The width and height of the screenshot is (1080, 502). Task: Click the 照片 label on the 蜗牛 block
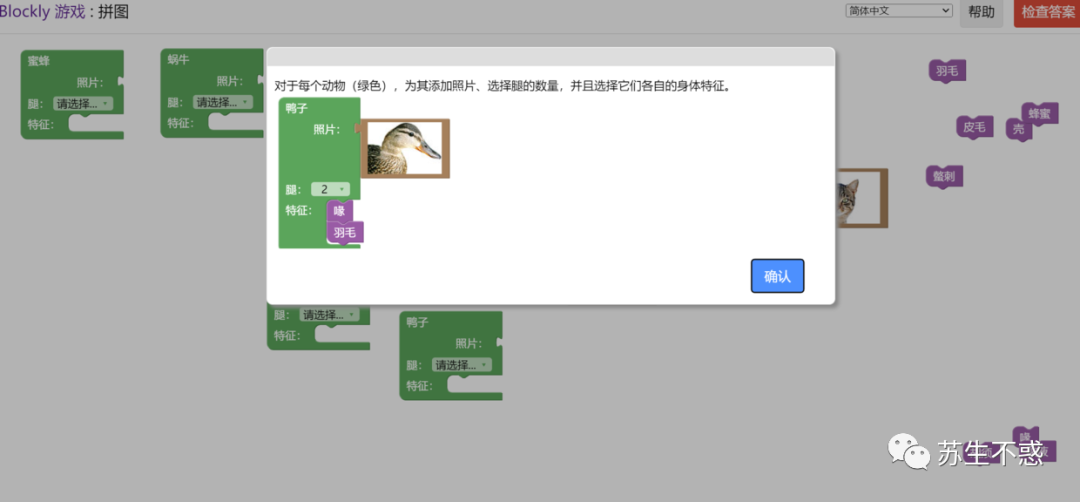click(230, 81)
